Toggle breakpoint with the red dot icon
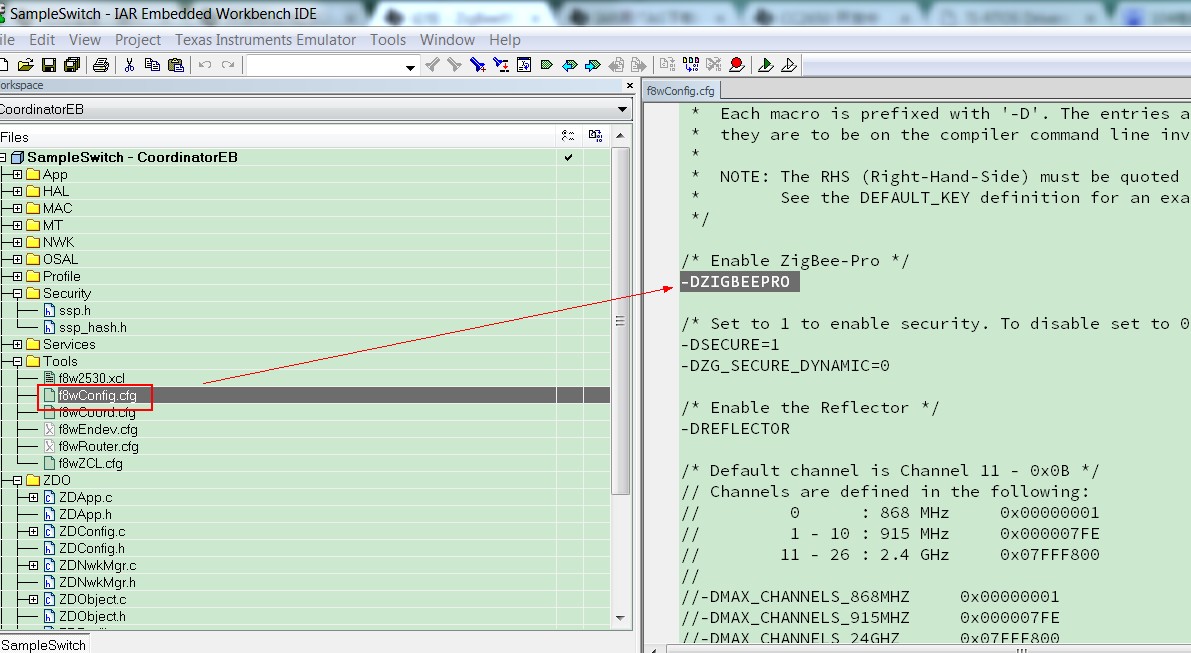1191x653 pixels. tap(736, 65)
